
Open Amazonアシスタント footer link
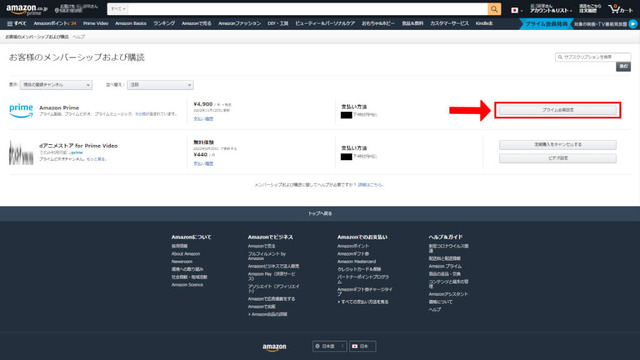(x=449, y=294)
